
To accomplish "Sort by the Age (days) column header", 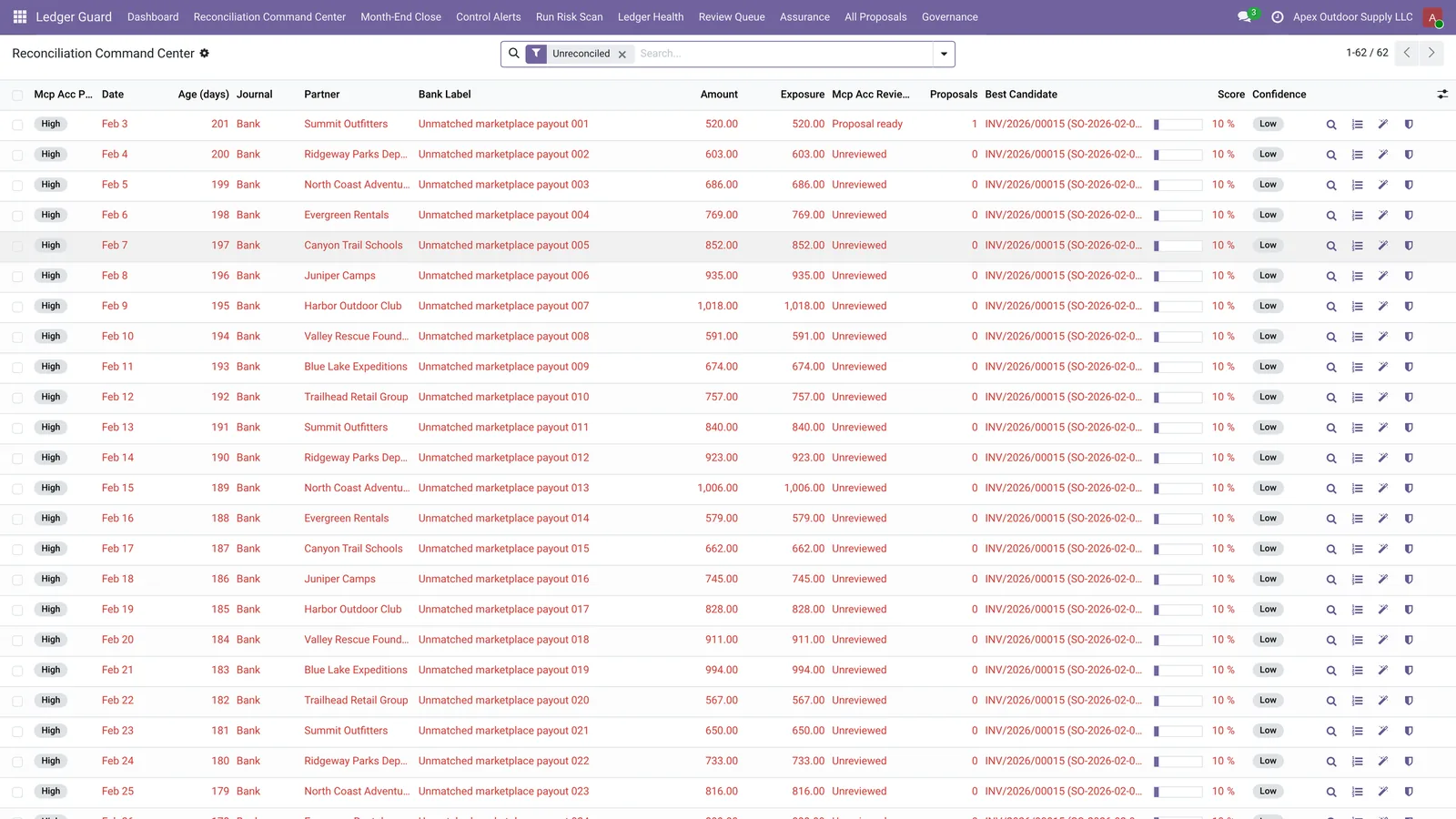I will click(x=204, y=95).
